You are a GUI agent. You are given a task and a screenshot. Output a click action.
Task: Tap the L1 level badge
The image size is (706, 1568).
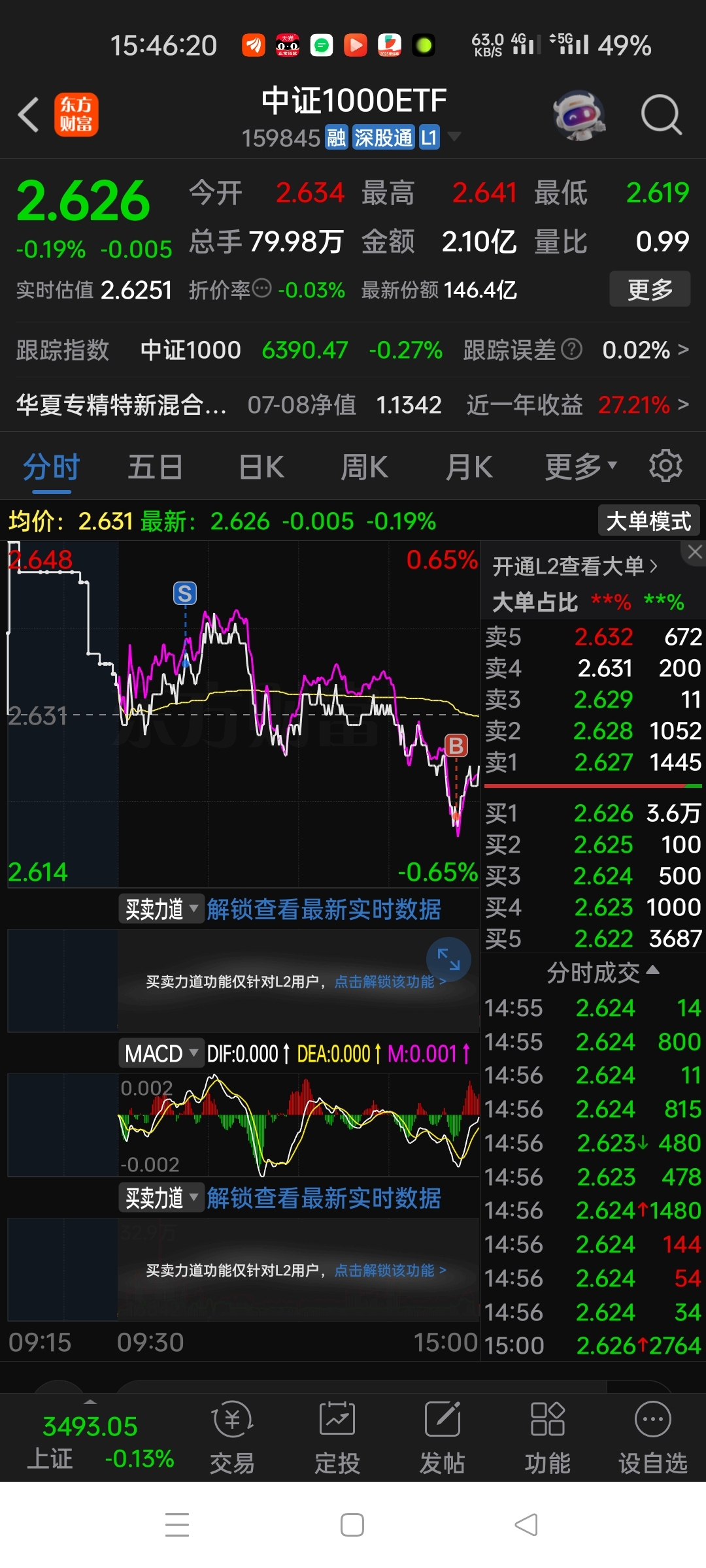(429, 138)
